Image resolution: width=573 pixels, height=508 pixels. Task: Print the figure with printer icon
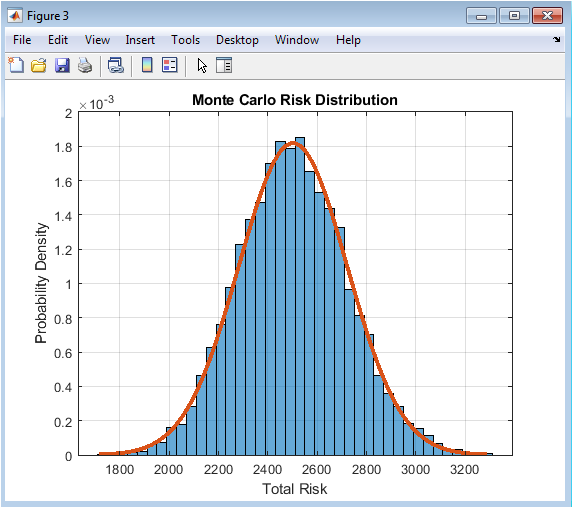coord(85,66)
